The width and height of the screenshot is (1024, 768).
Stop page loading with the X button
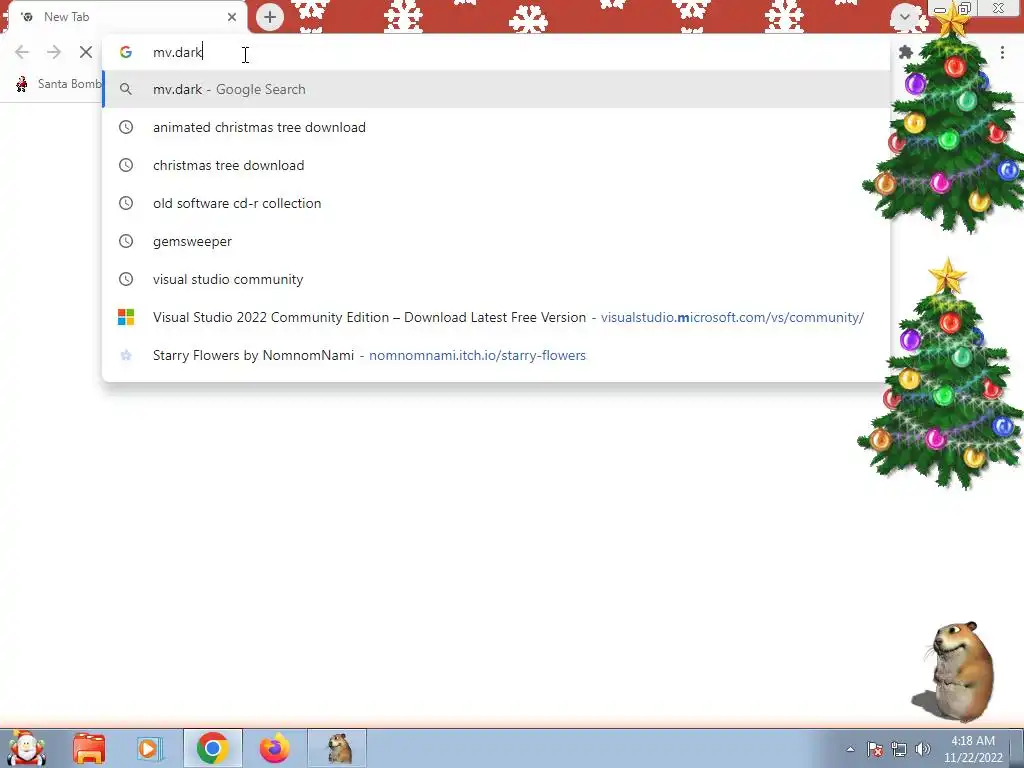(86, 52)
